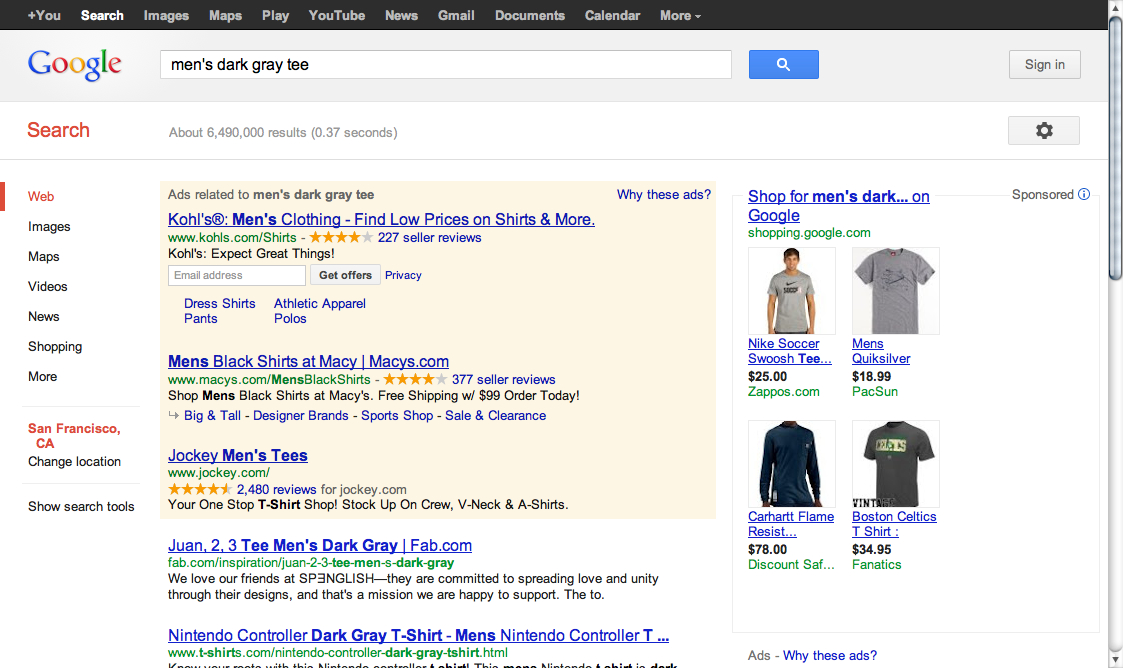
Task: Click Why these ads? below shopping box
Action: [x=829, y=656]
